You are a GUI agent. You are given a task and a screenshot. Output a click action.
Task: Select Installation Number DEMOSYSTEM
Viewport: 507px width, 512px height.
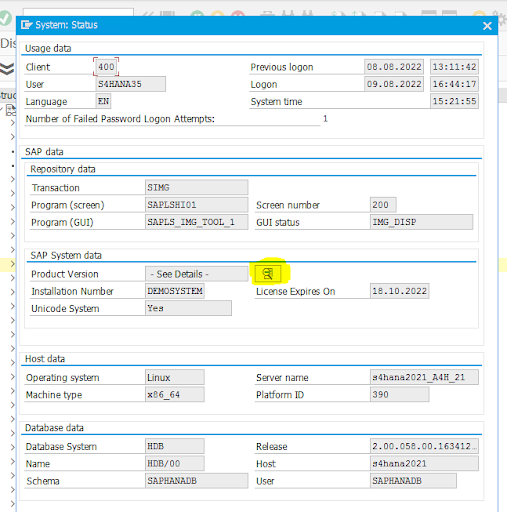point(175,291)
